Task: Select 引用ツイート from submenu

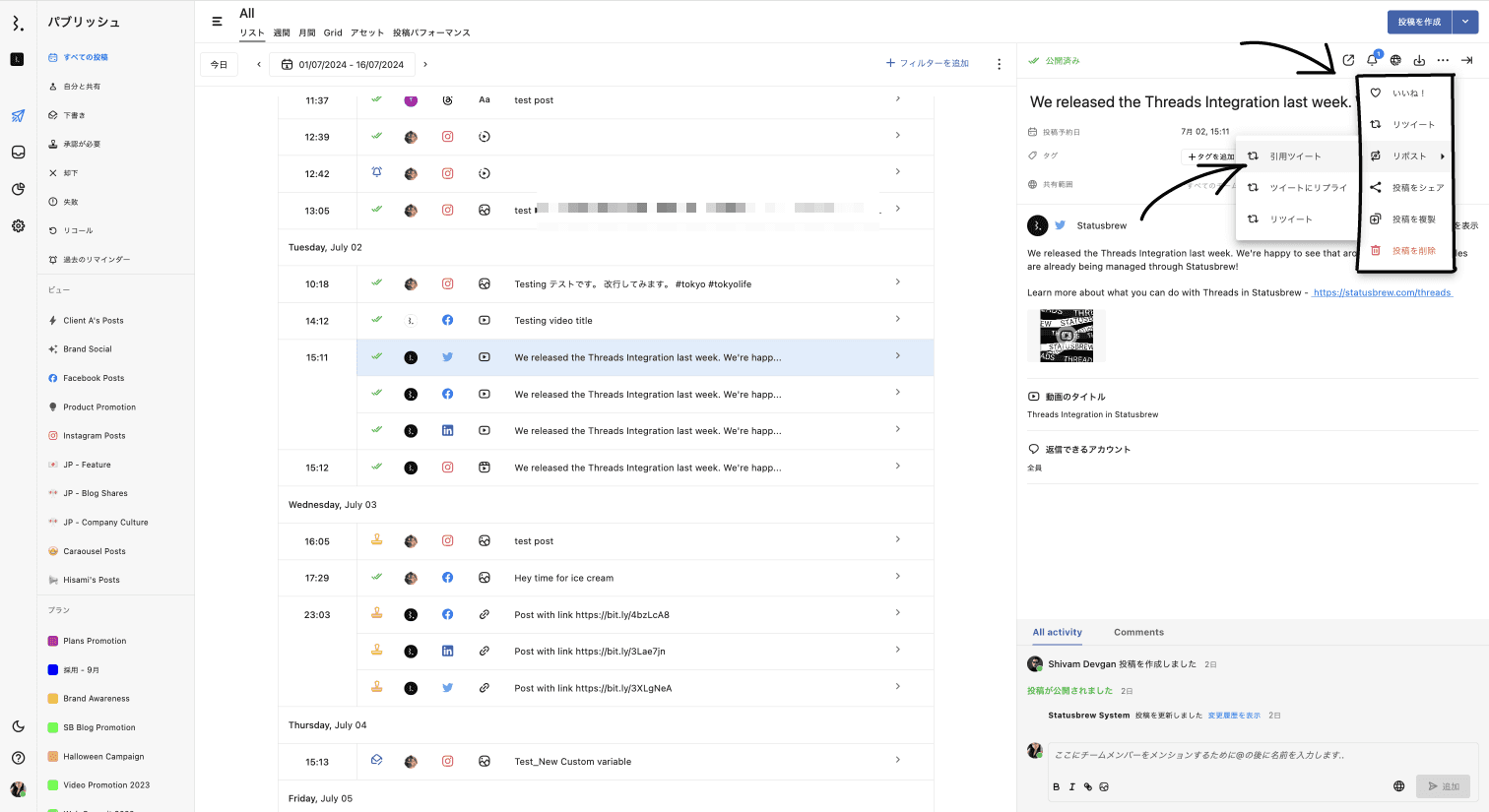Action: click(1295, 156)
